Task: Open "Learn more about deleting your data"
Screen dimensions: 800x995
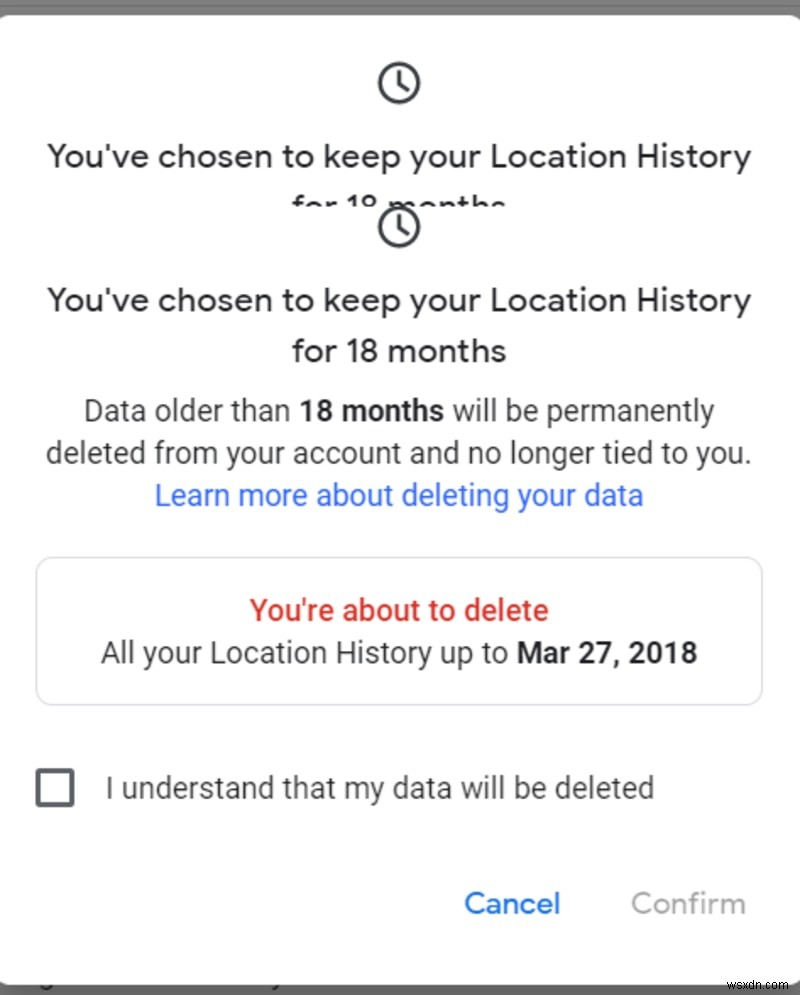Action: coord(398,495)
